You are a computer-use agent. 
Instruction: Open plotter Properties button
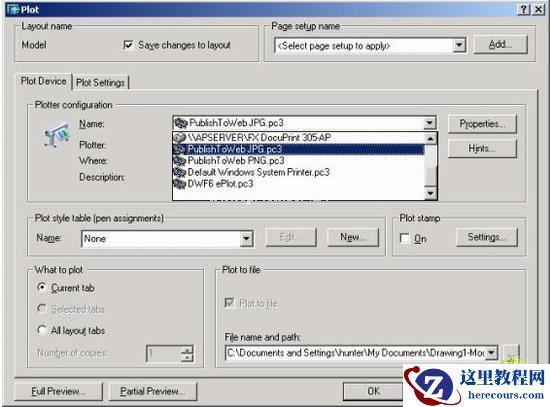482,124
